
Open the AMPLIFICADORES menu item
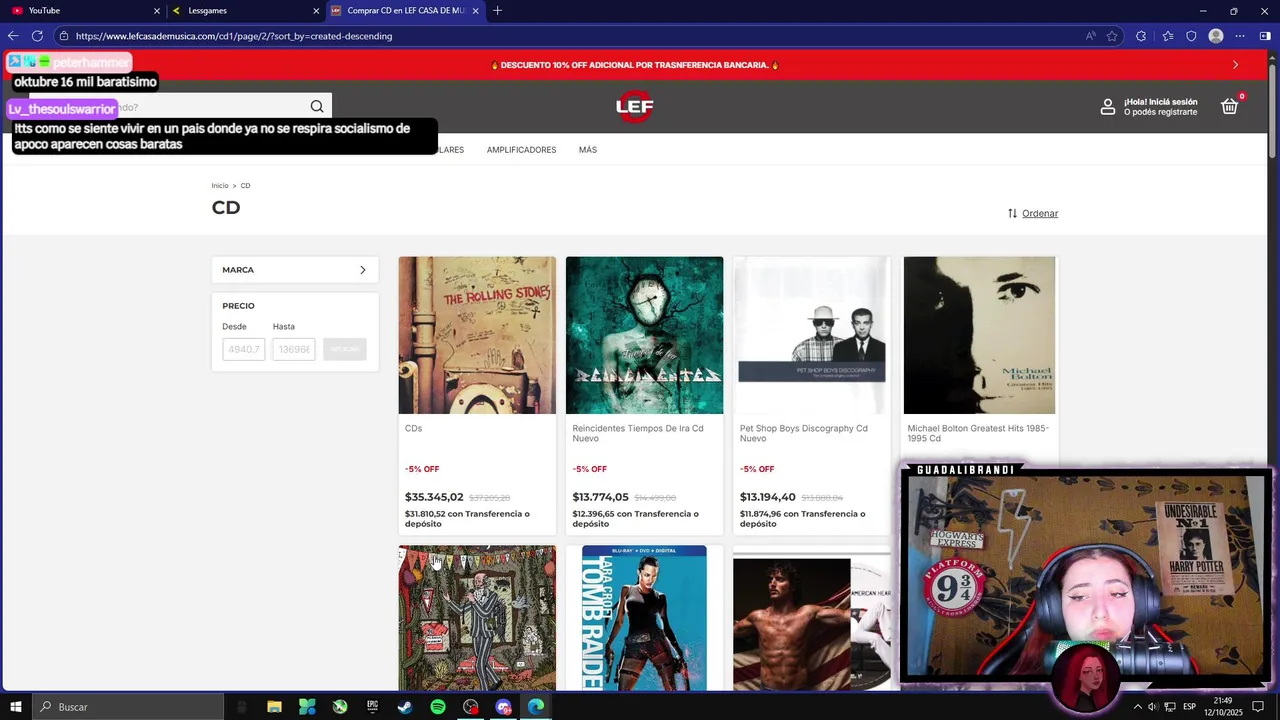(x=521, y=150)
